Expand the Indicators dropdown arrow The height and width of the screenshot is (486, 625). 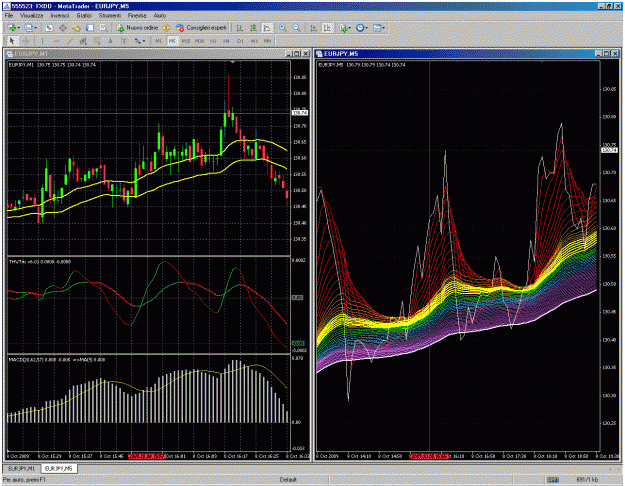pos(350,28)
